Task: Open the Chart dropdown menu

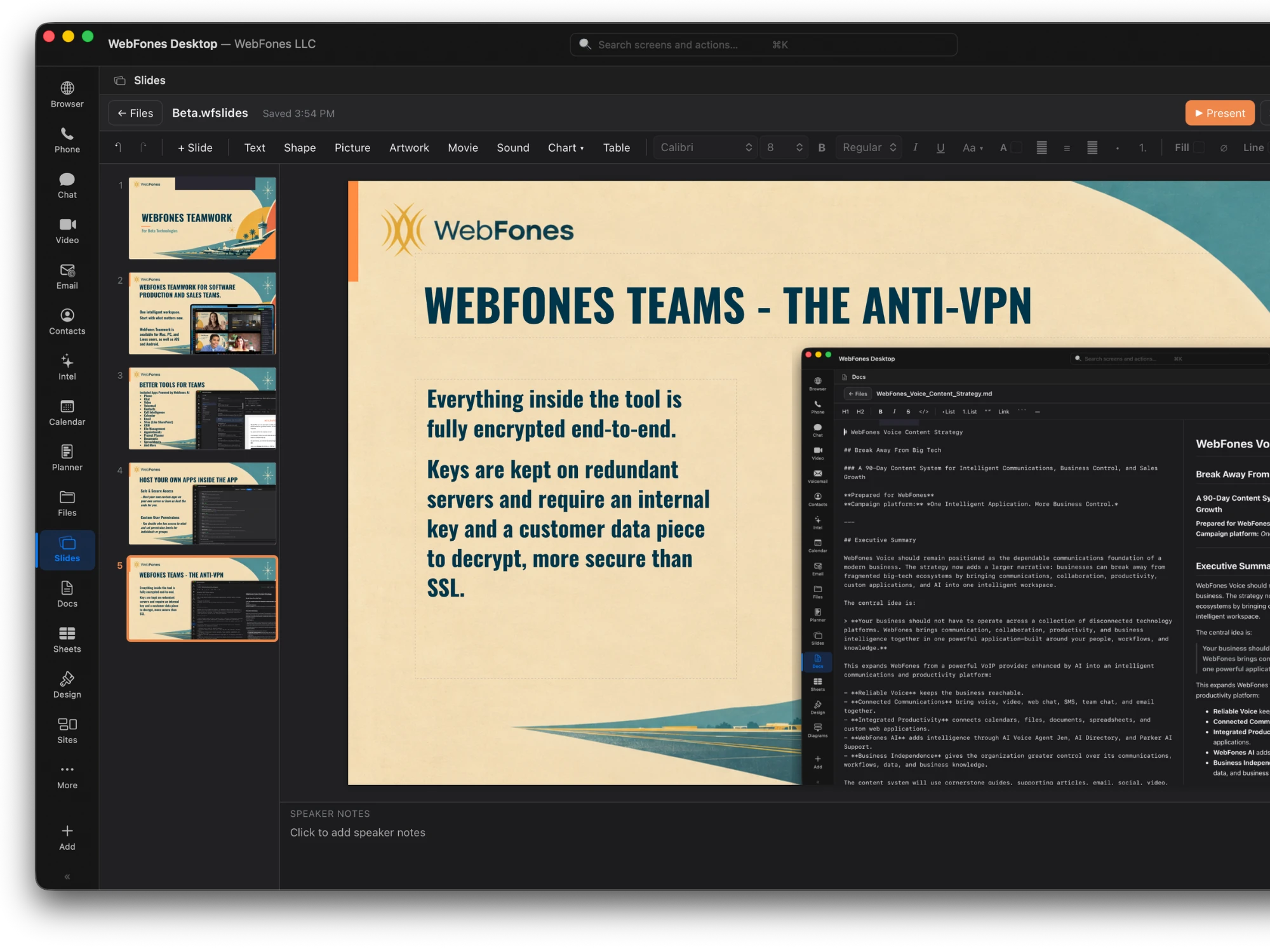Action: point(565,147)
